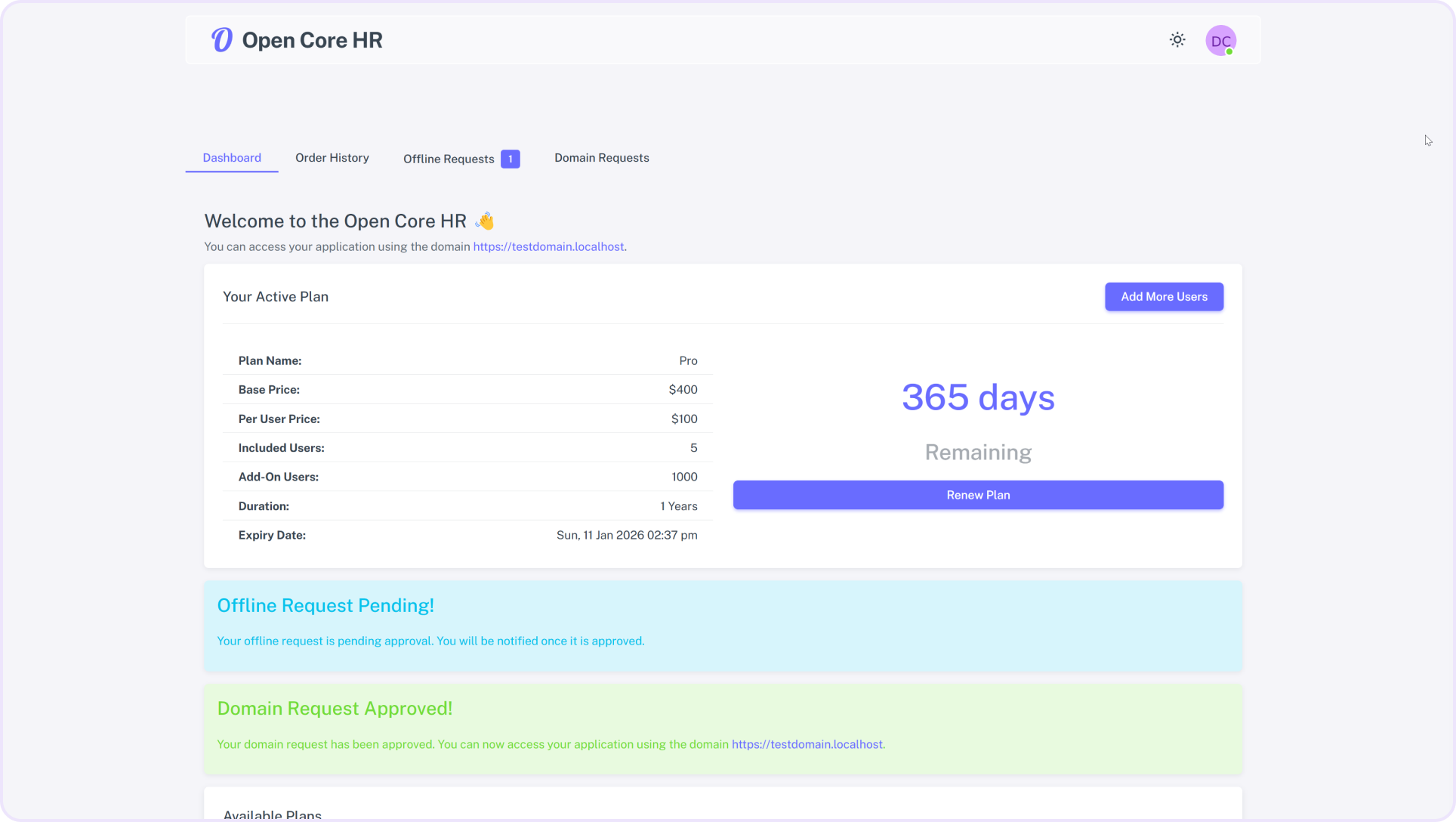Click the Open Core HR logo icon
This screenshot has width=1456, height=822.
(x=221, y=39)
